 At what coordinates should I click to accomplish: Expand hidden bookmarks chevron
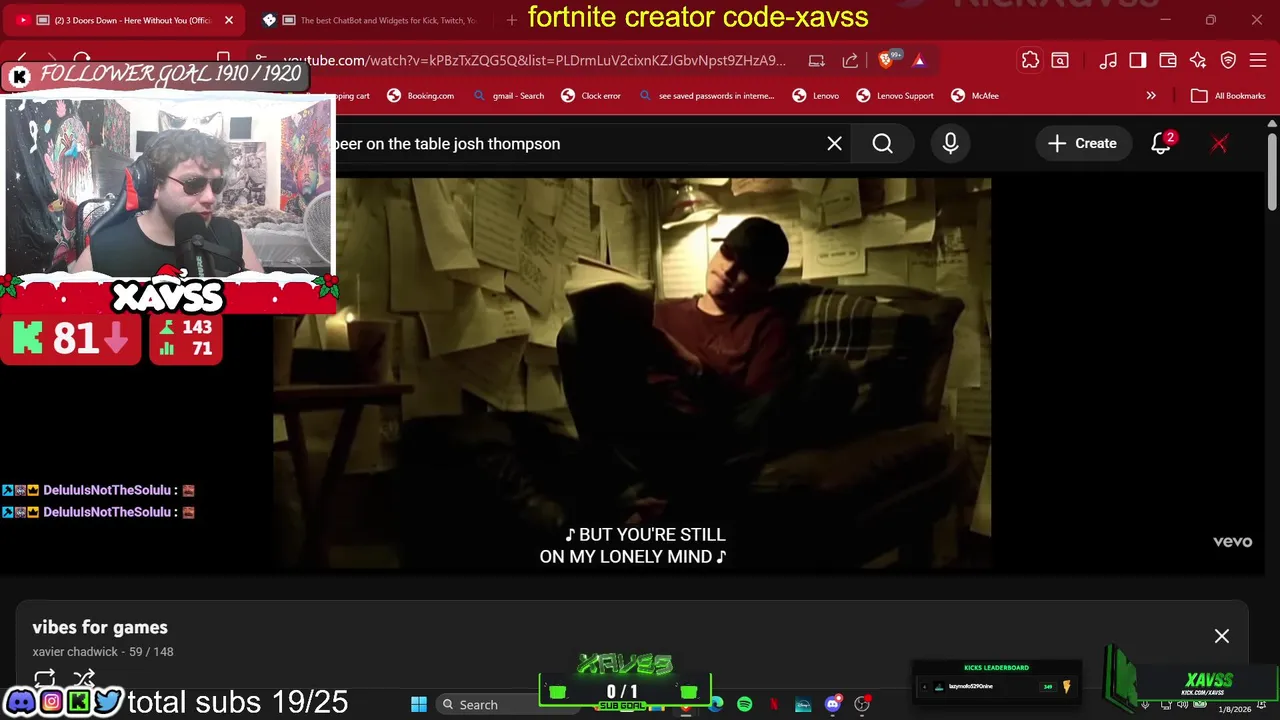(x=1151, y=96)
